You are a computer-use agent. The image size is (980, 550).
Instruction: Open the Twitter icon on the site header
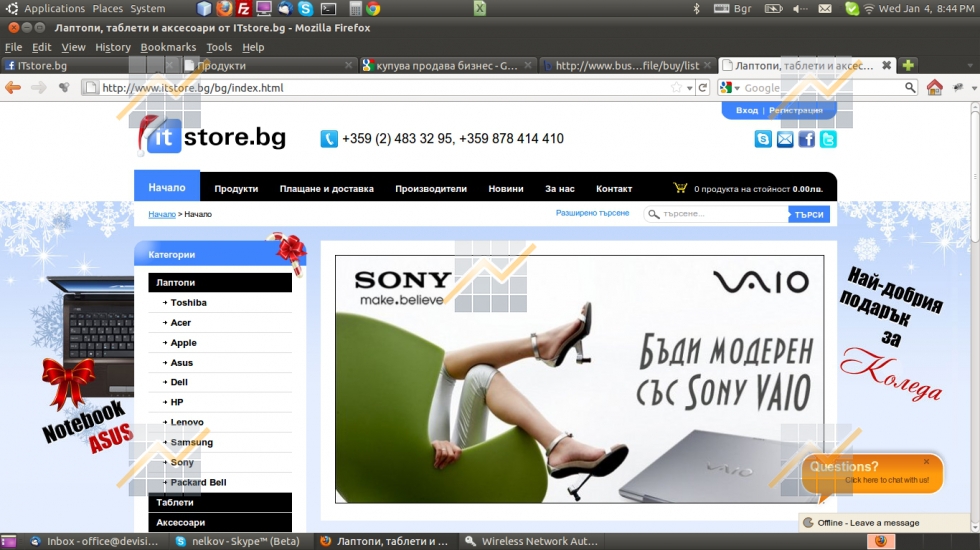tap(828, 139)
